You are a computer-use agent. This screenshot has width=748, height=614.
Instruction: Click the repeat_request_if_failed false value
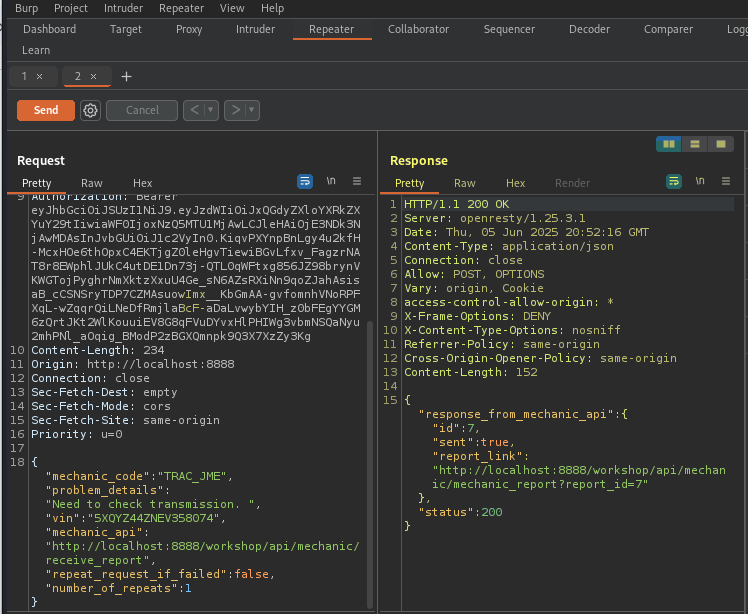(x=251, y=574)
